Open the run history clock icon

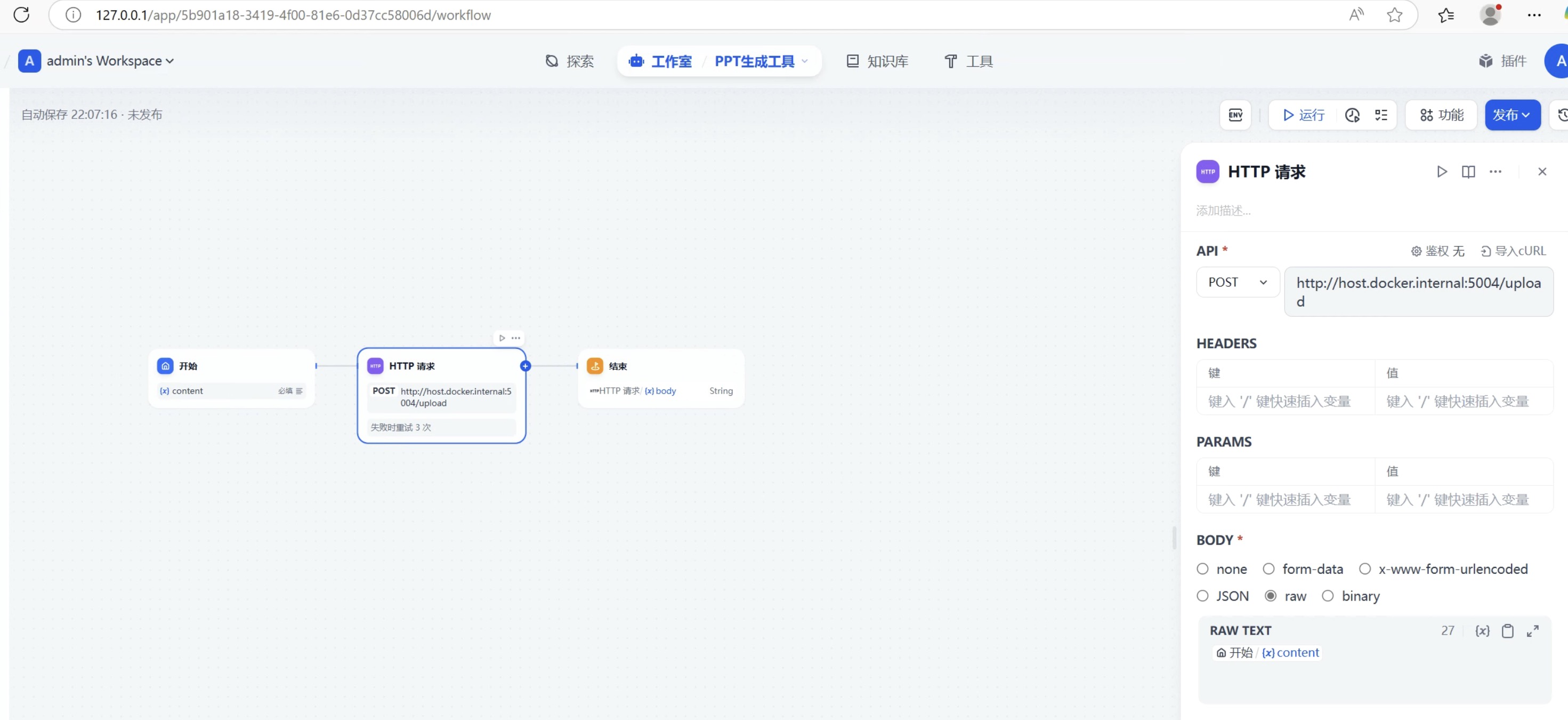[x=1352, y=115]
